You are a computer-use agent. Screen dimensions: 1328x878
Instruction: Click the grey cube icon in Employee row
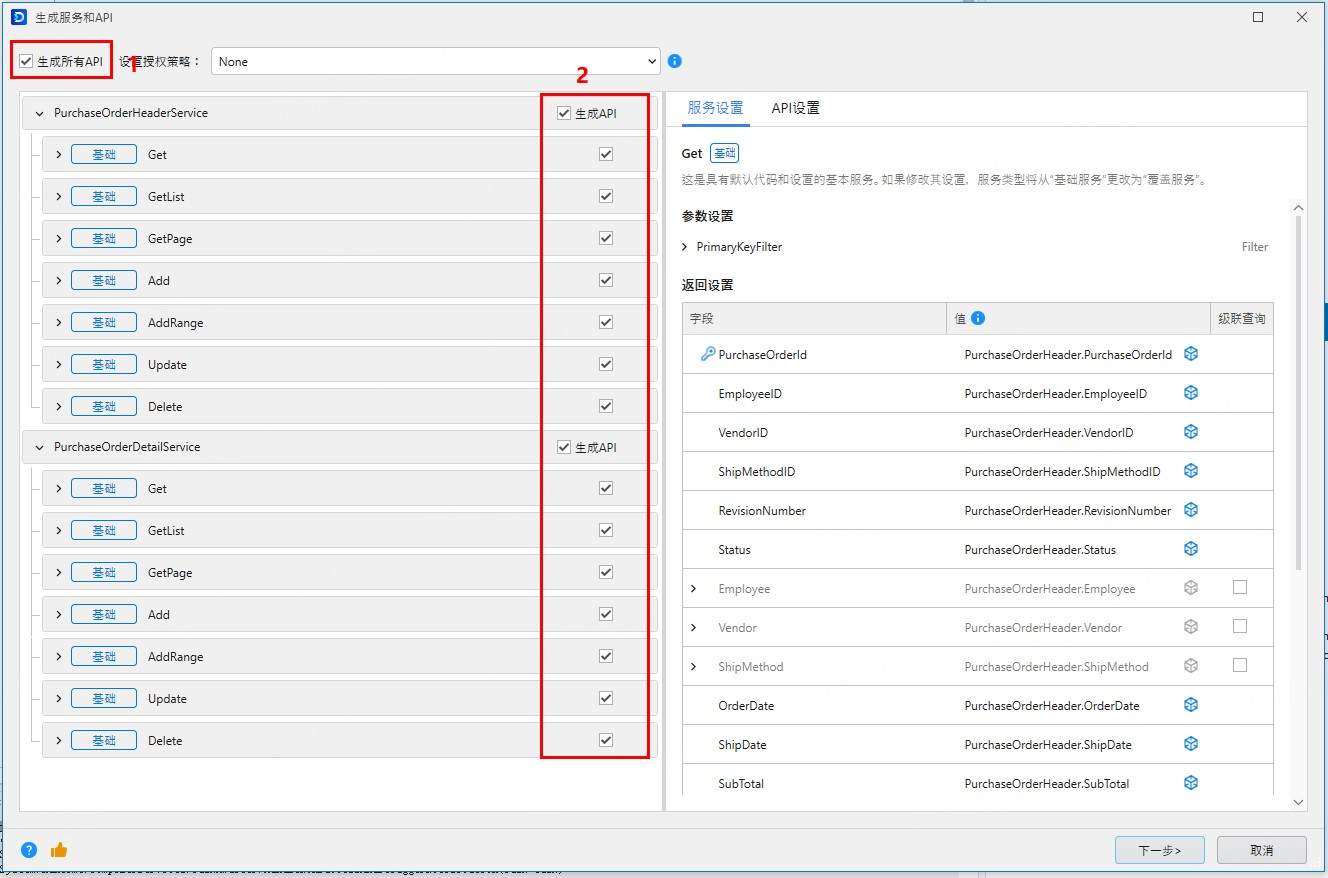click(1191, 588)
